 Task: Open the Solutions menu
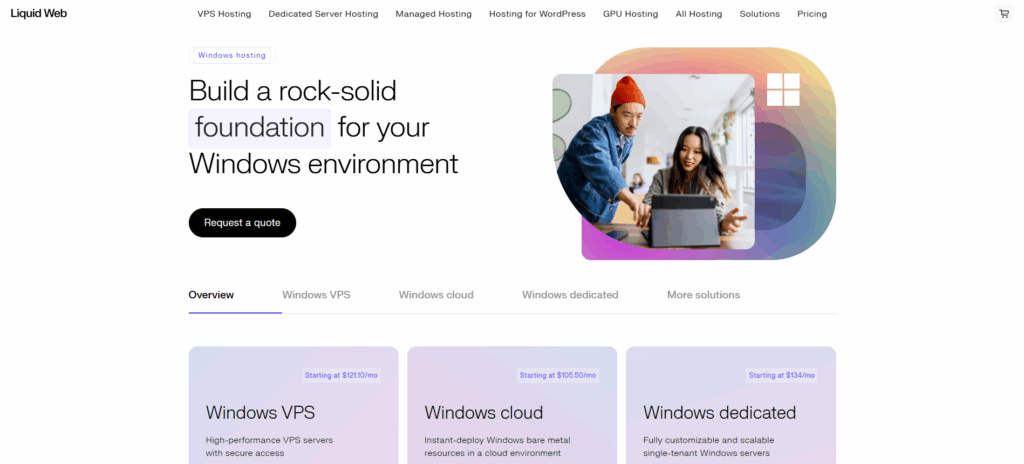[x=760, y=14]
